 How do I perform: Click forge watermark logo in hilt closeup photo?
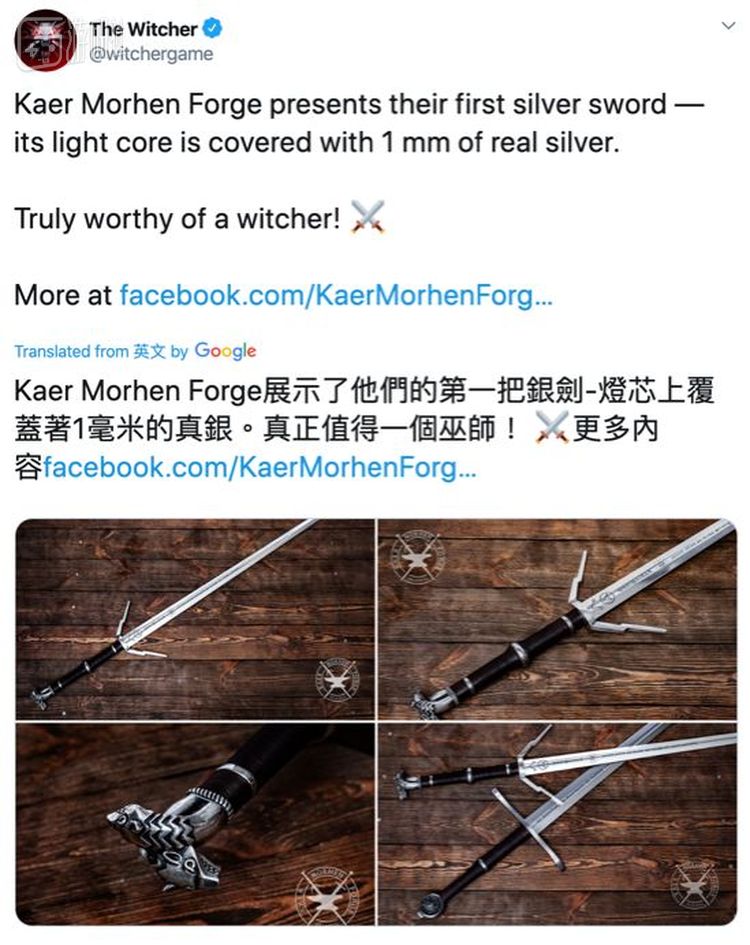[417, 557]
